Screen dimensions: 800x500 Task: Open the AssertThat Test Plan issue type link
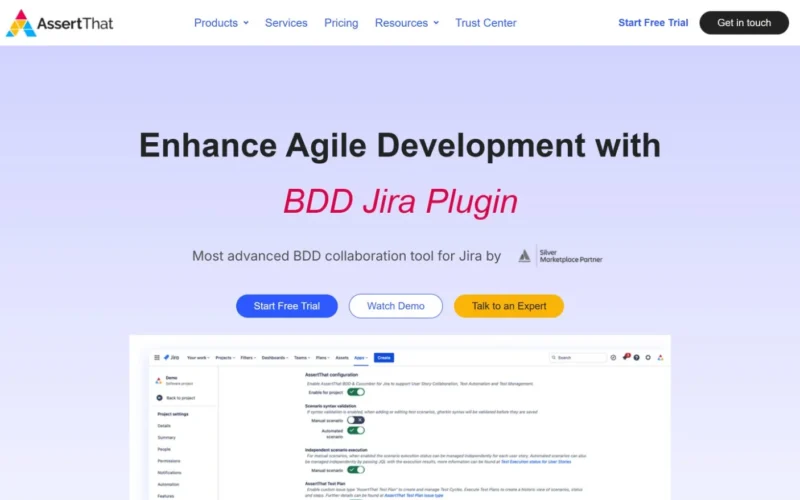pos(413,495)
